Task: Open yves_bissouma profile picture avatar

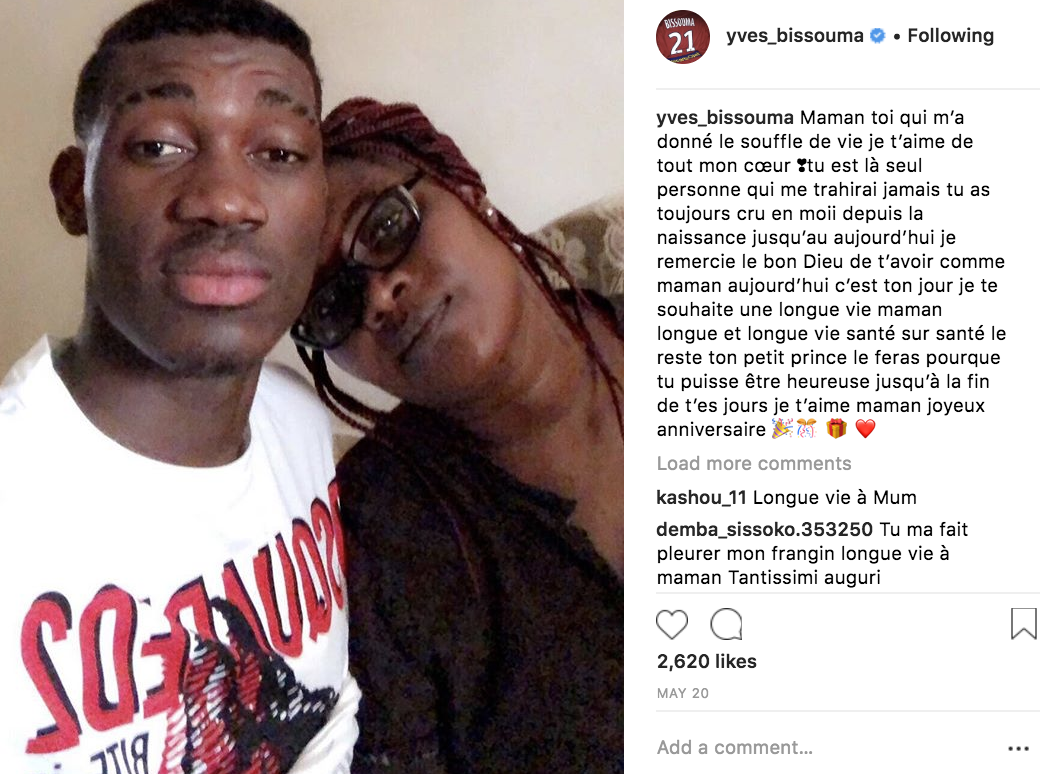Action: pos(682,37)
